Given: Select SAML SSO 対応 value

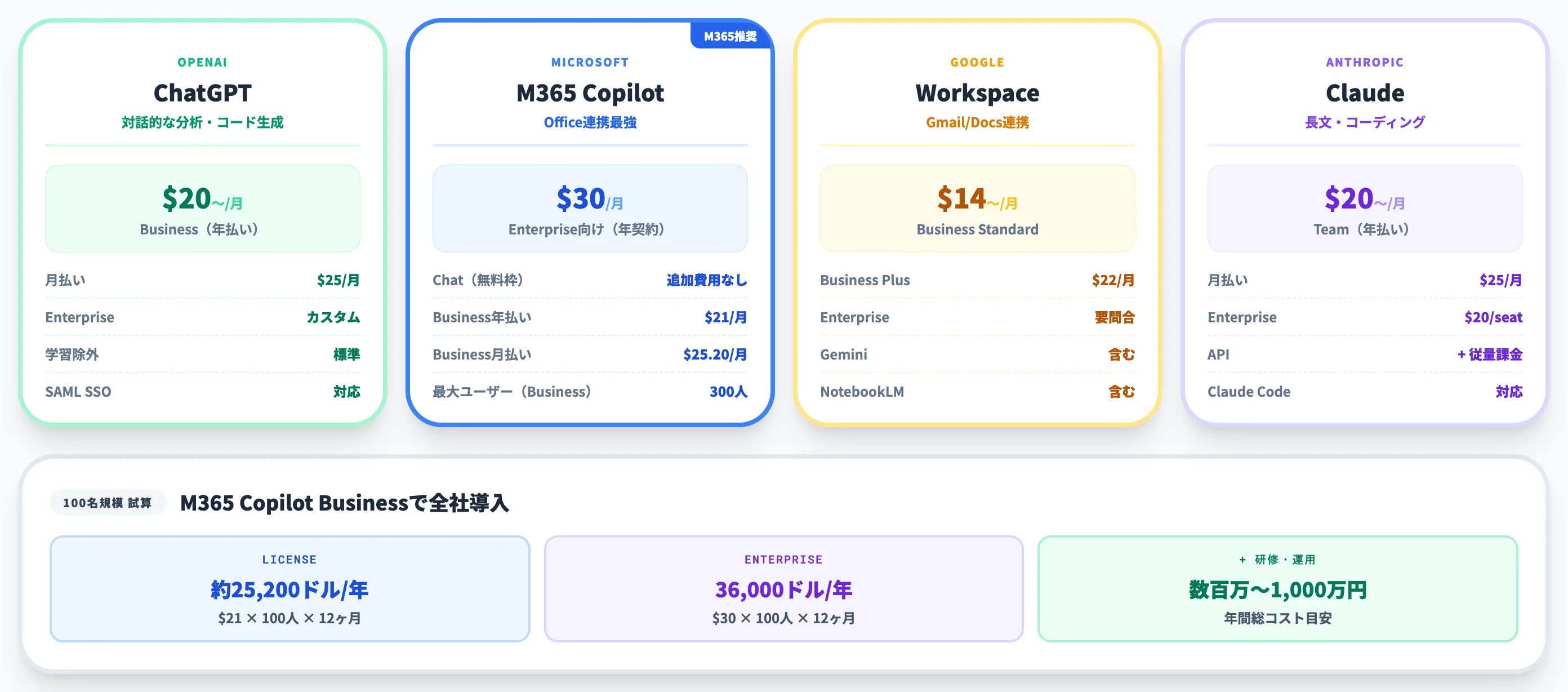Looking at the screenshot, I should pos(346,392).
